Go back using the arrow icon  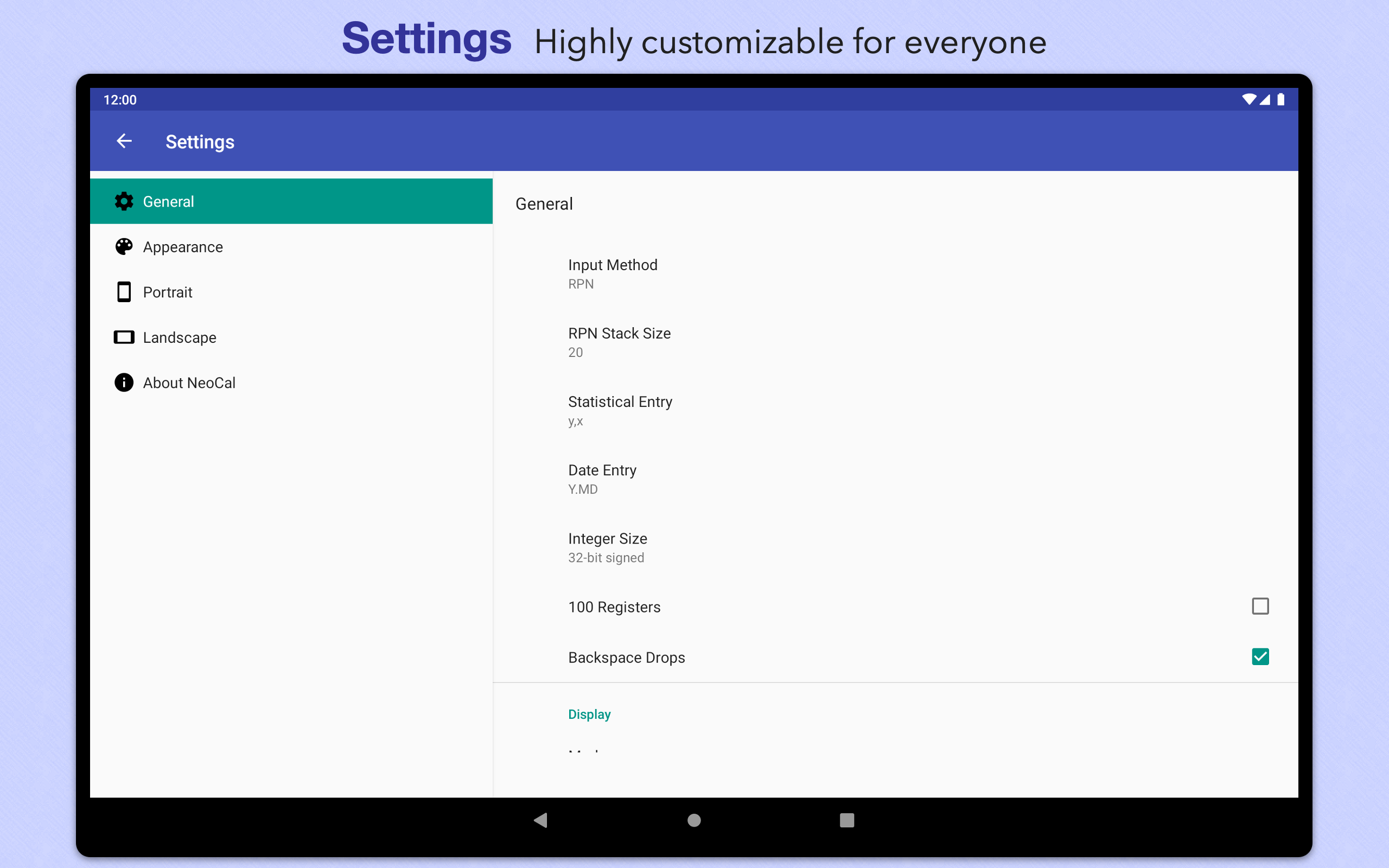tap(124, 141)
